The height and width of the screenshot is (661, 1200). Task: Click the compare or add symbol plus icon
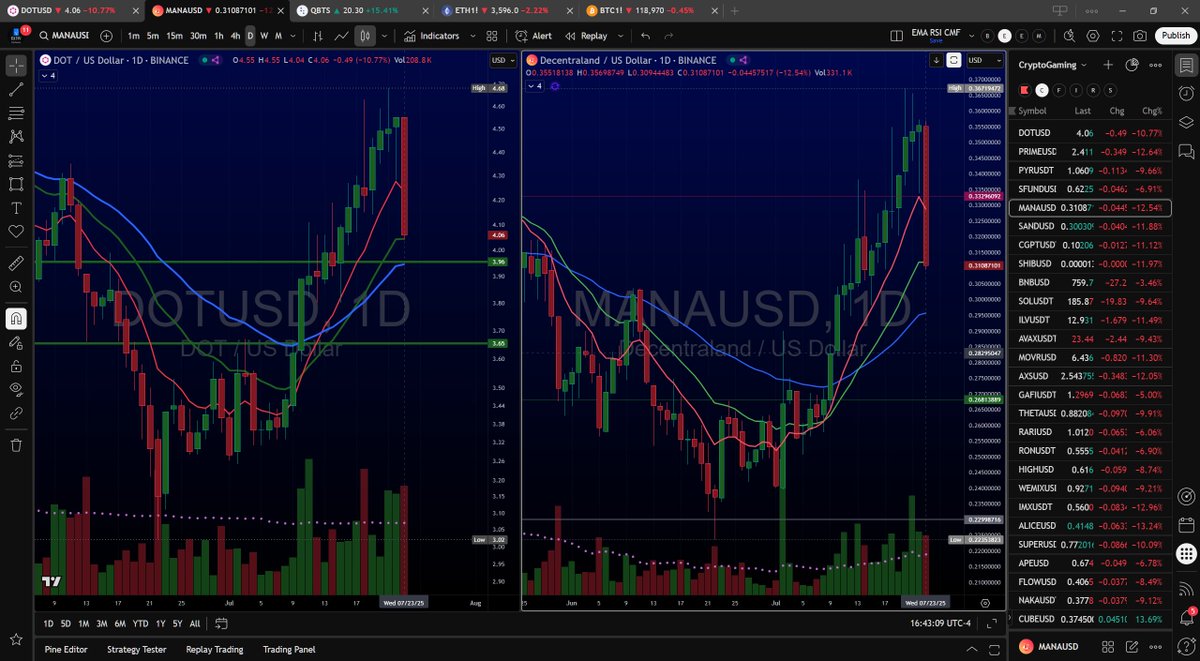pyautogui.click(x=106, y=36)
